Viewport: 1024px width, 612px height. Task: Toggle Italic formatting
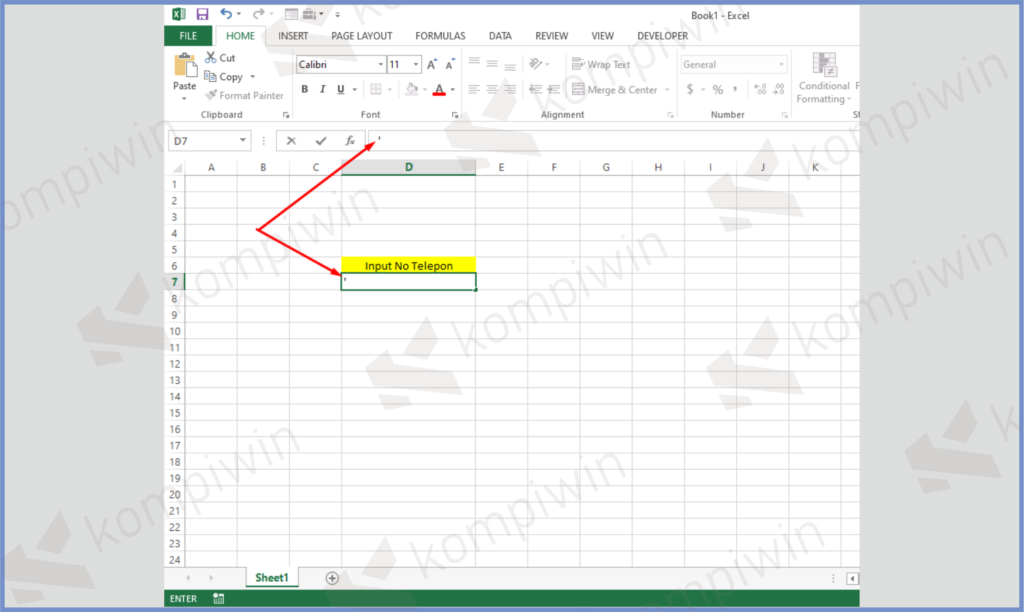coord(322,89)
